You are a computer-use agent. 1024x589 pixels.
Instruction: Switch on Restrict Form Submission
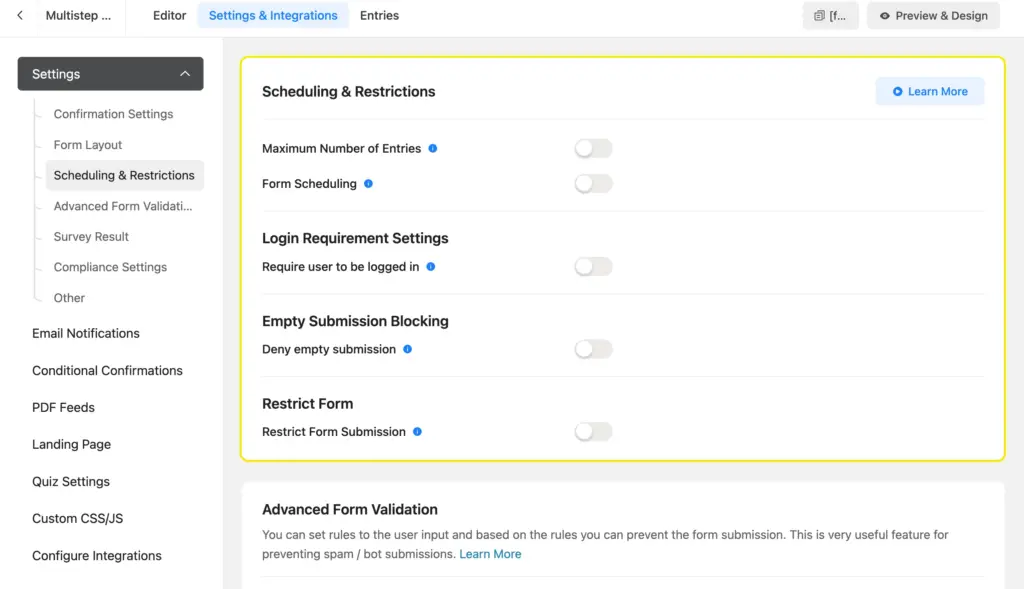(593, 432)
